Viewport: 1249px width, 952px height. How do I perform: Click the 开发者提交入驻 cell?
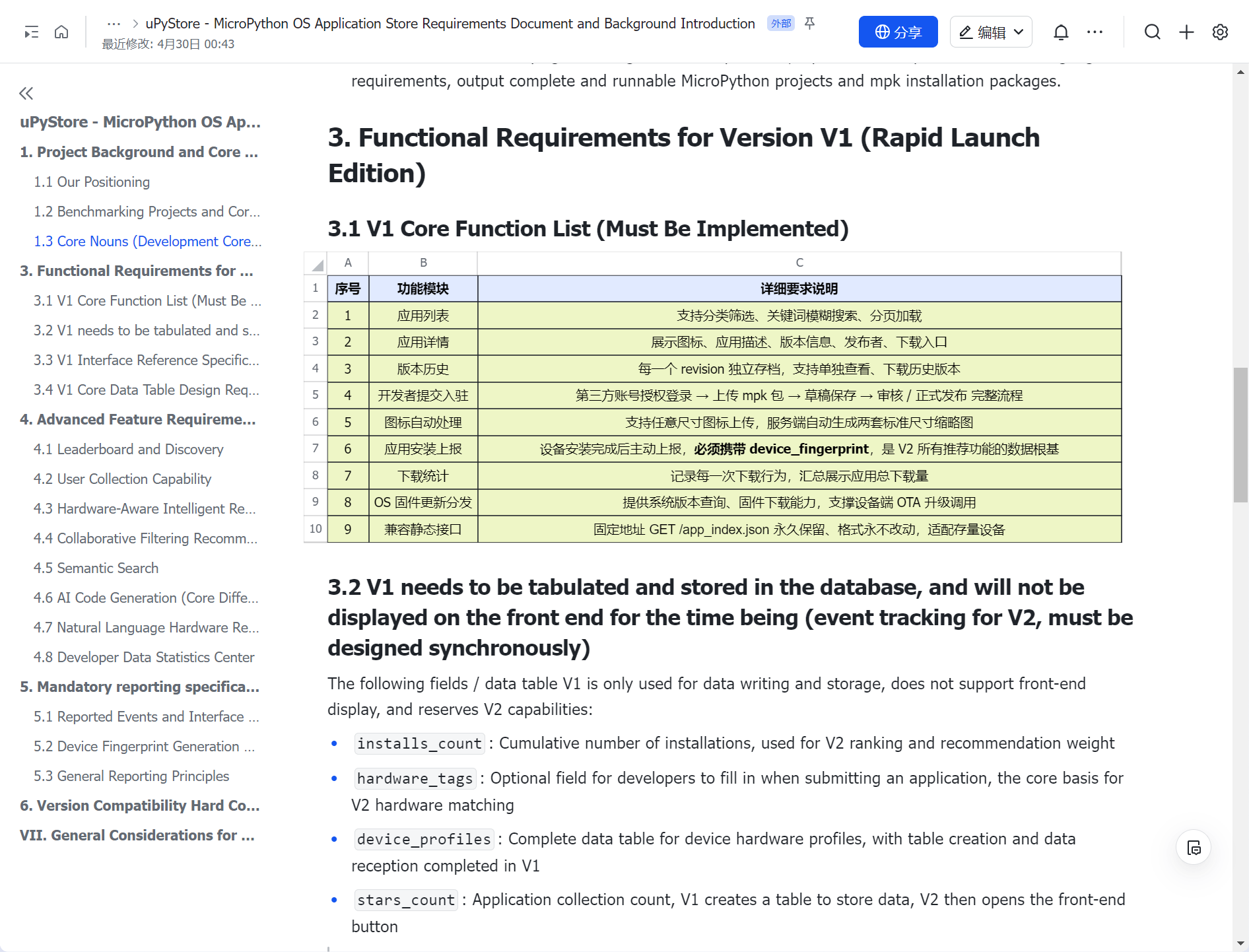pyautogui.click(x=423, y=395)
